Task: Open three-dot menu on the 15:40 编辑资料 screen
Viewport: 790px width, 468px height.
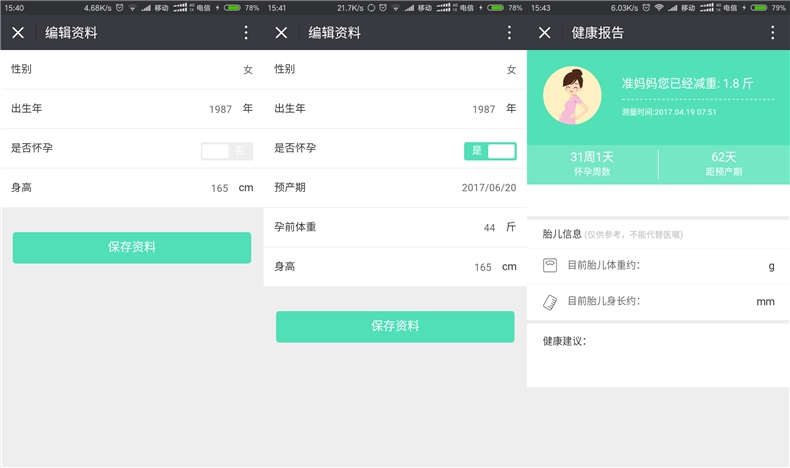Action: [x=246, y=33]
